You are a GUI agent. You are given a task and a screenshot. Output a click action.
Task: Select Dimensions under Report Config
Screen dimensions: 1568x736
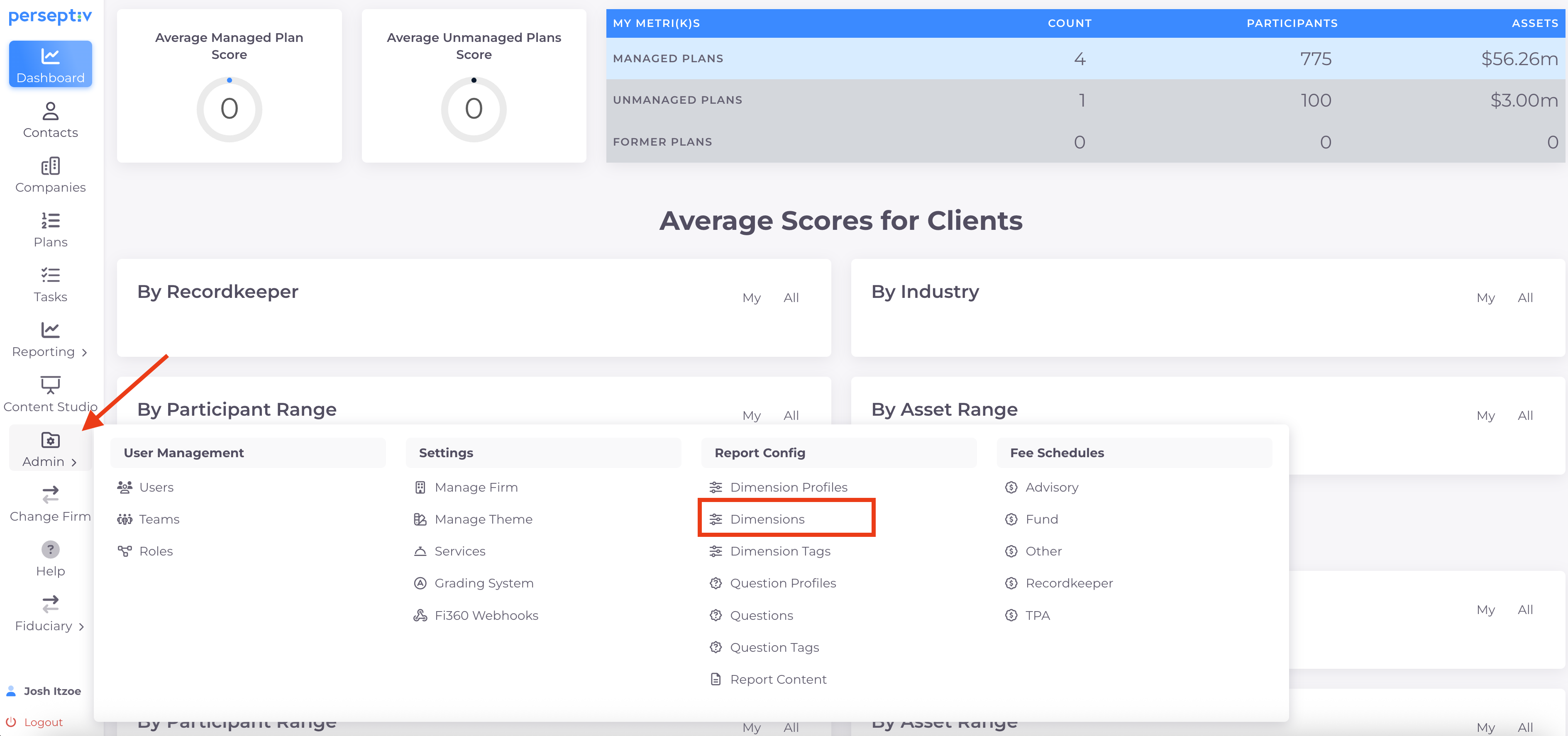767,519
